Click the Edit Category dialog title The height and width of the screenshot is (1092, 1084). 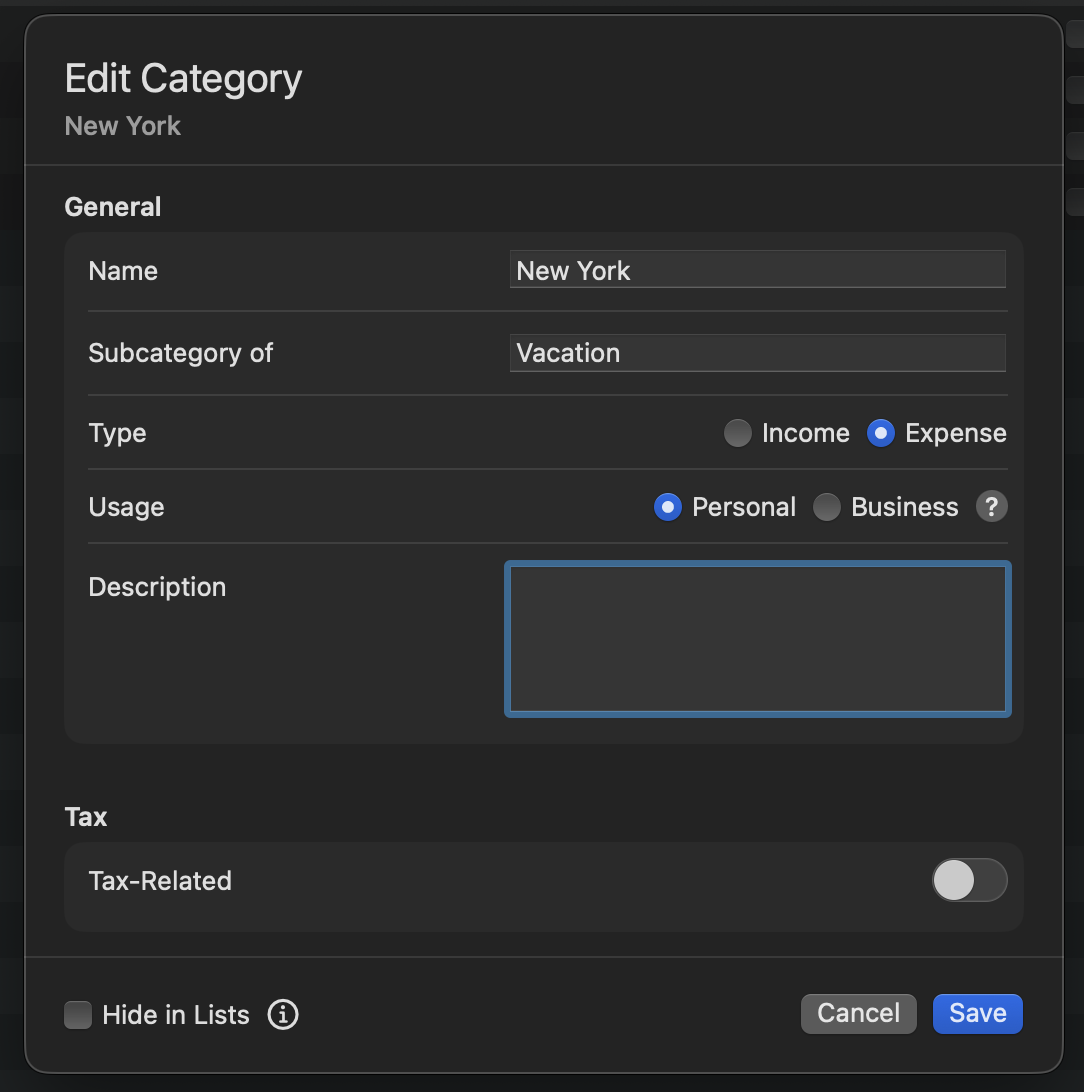click(x=183, y=79)
